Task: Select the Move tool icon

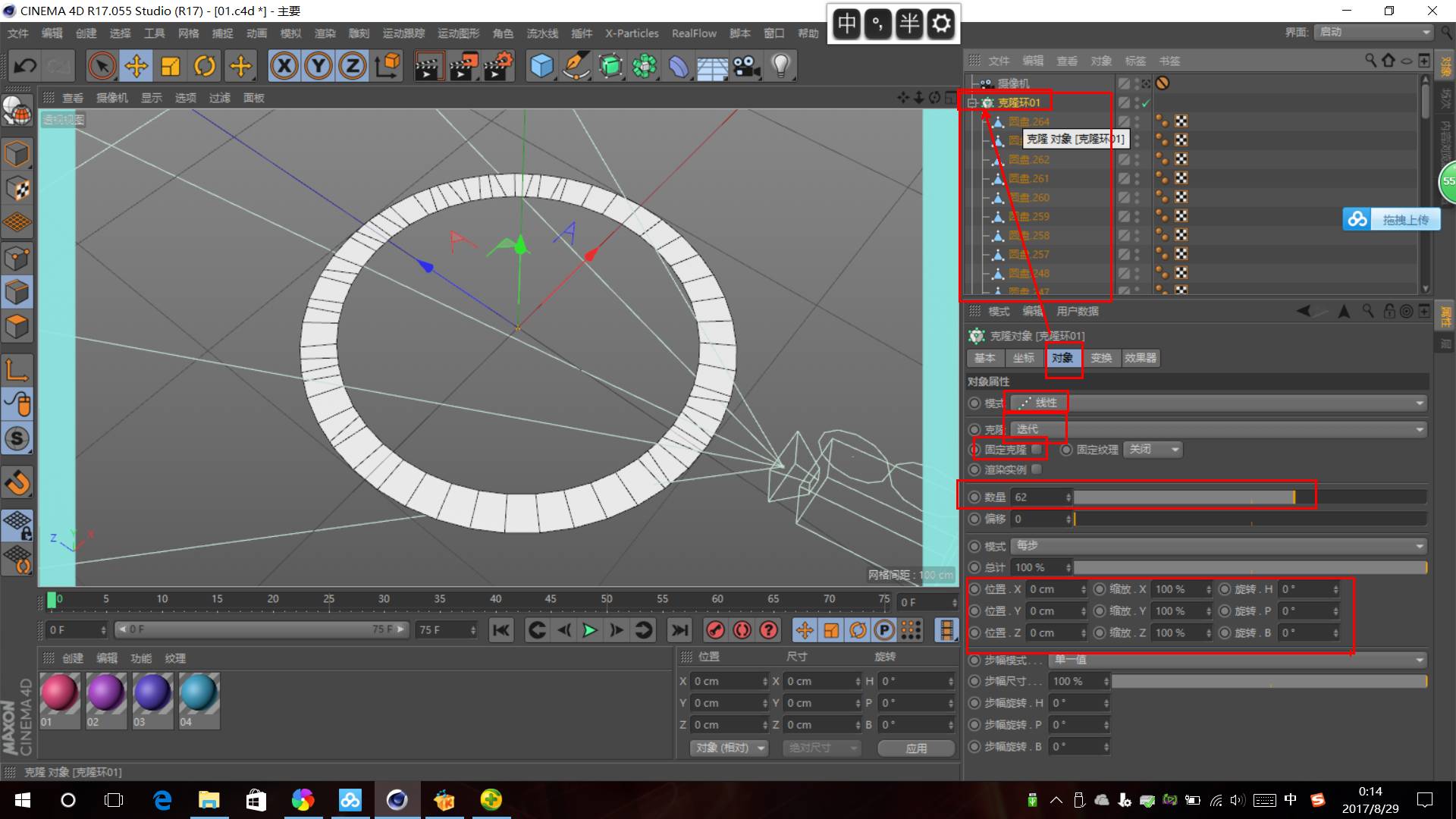Action: point(136,66)
